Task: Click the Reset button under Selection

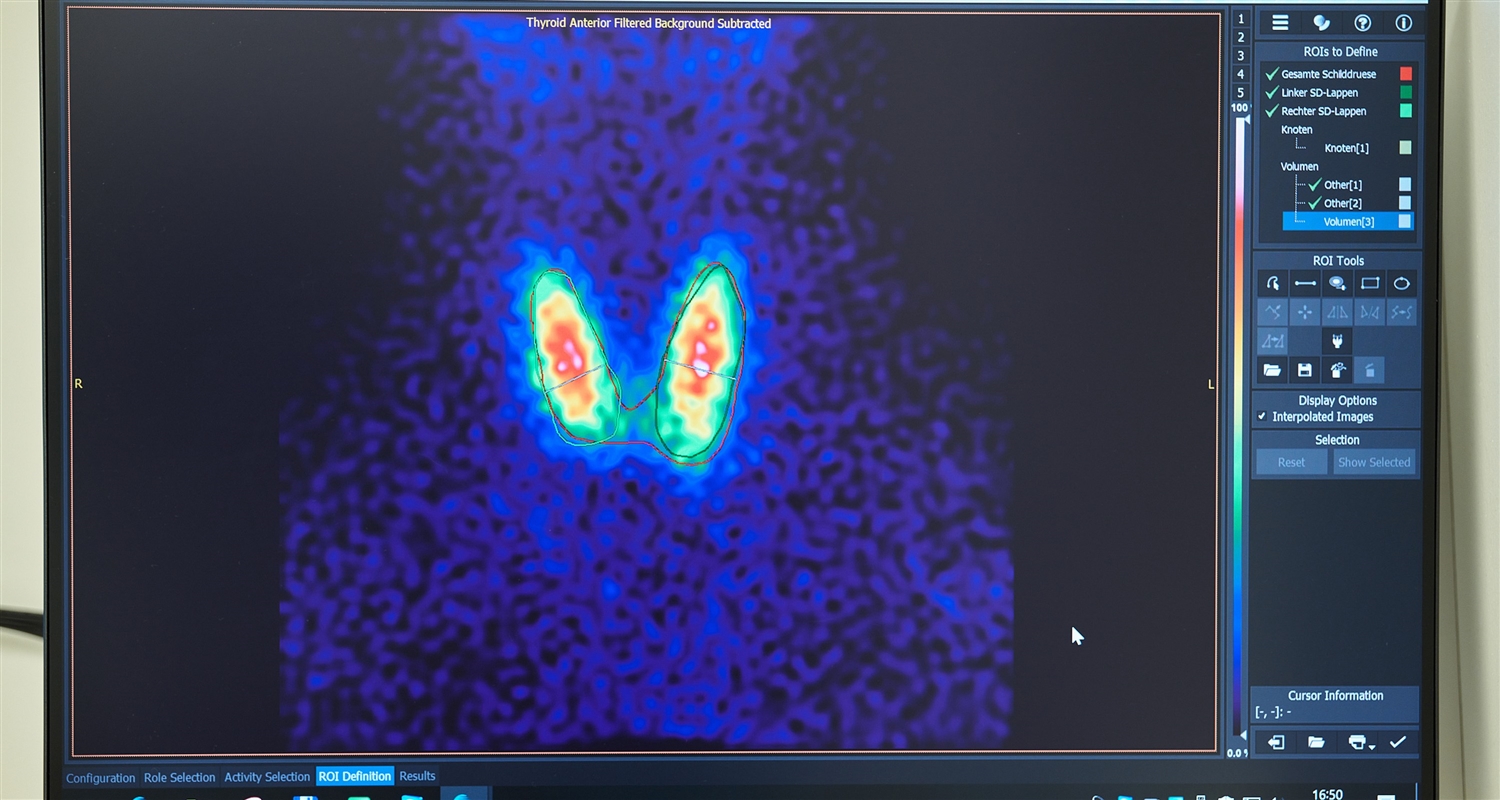Action: [1291, 462]
